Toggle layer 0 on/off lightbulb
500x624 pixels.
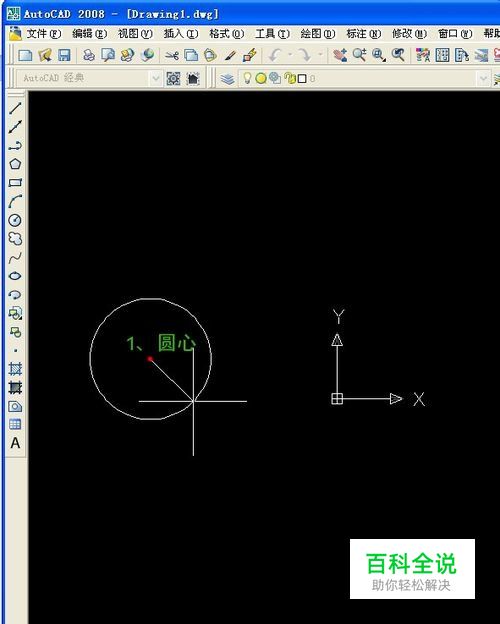pyautogui.click(x=247, y=78)
